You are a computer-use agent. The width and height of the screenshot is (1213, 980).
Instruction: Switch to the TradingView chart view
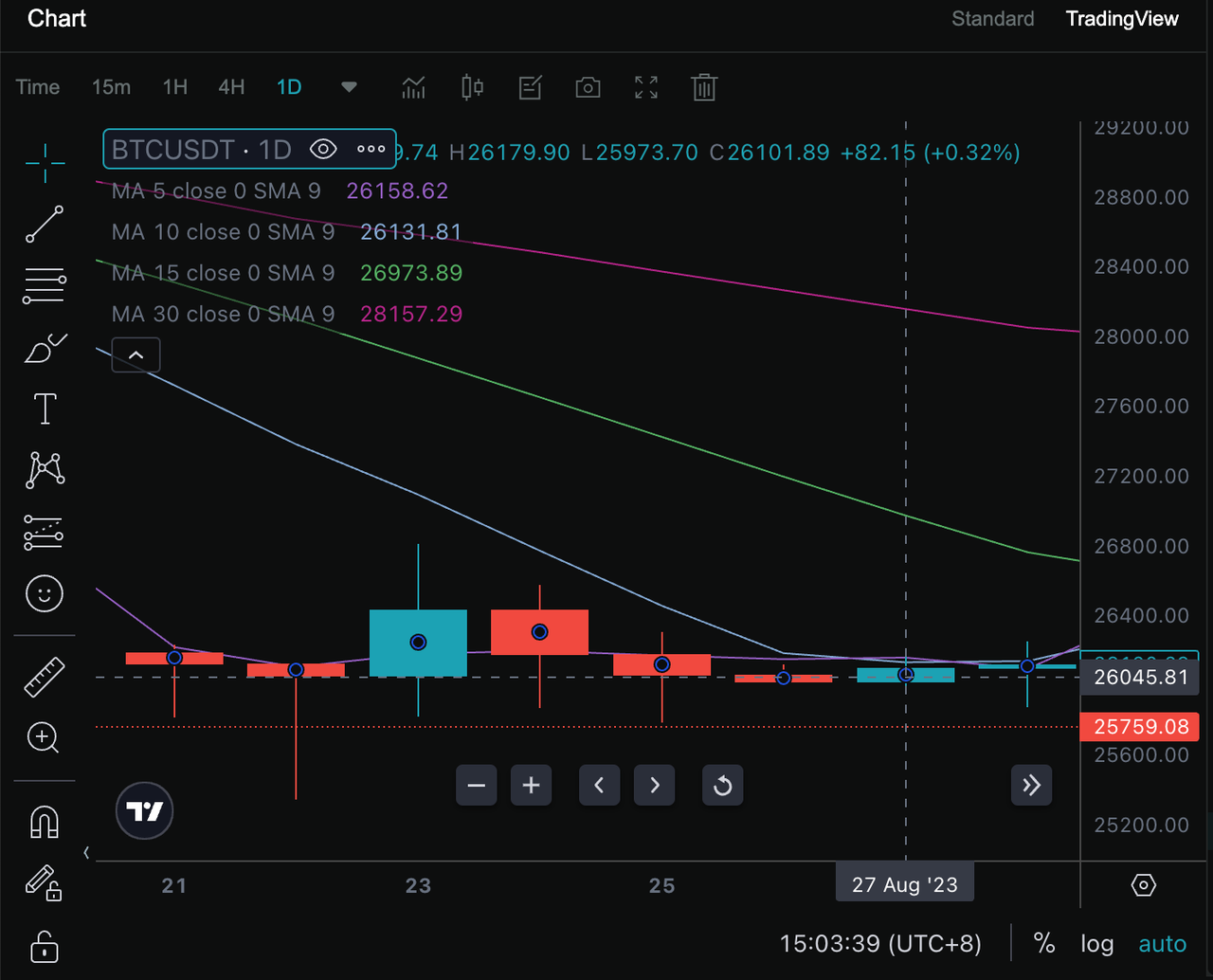(x=1122, y=19)
